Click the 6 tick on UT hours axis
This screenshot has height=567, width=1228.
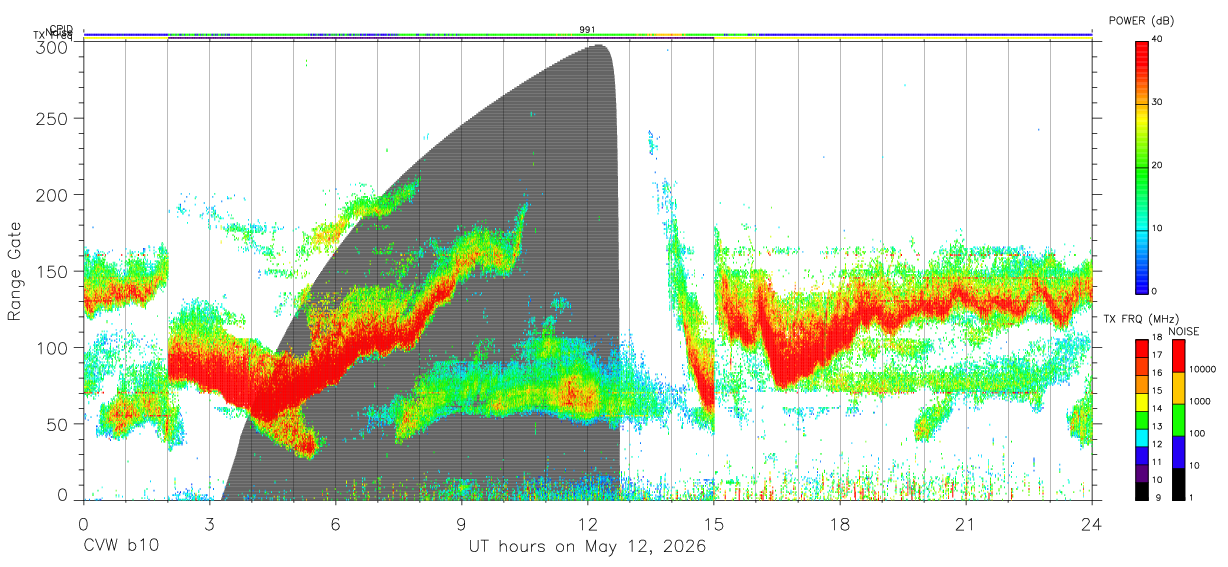coord(336,524)
